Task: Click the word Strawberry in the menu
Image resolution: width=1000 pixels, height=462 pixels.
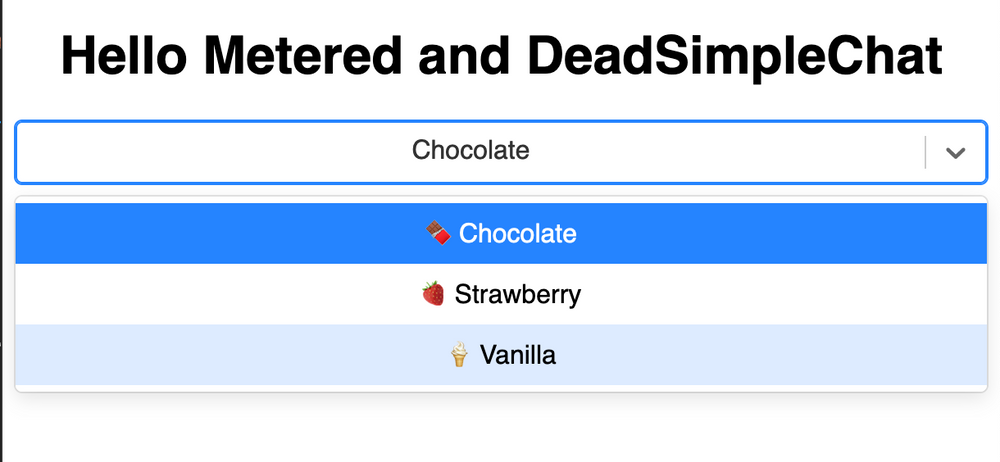Action: coord(518,295)
